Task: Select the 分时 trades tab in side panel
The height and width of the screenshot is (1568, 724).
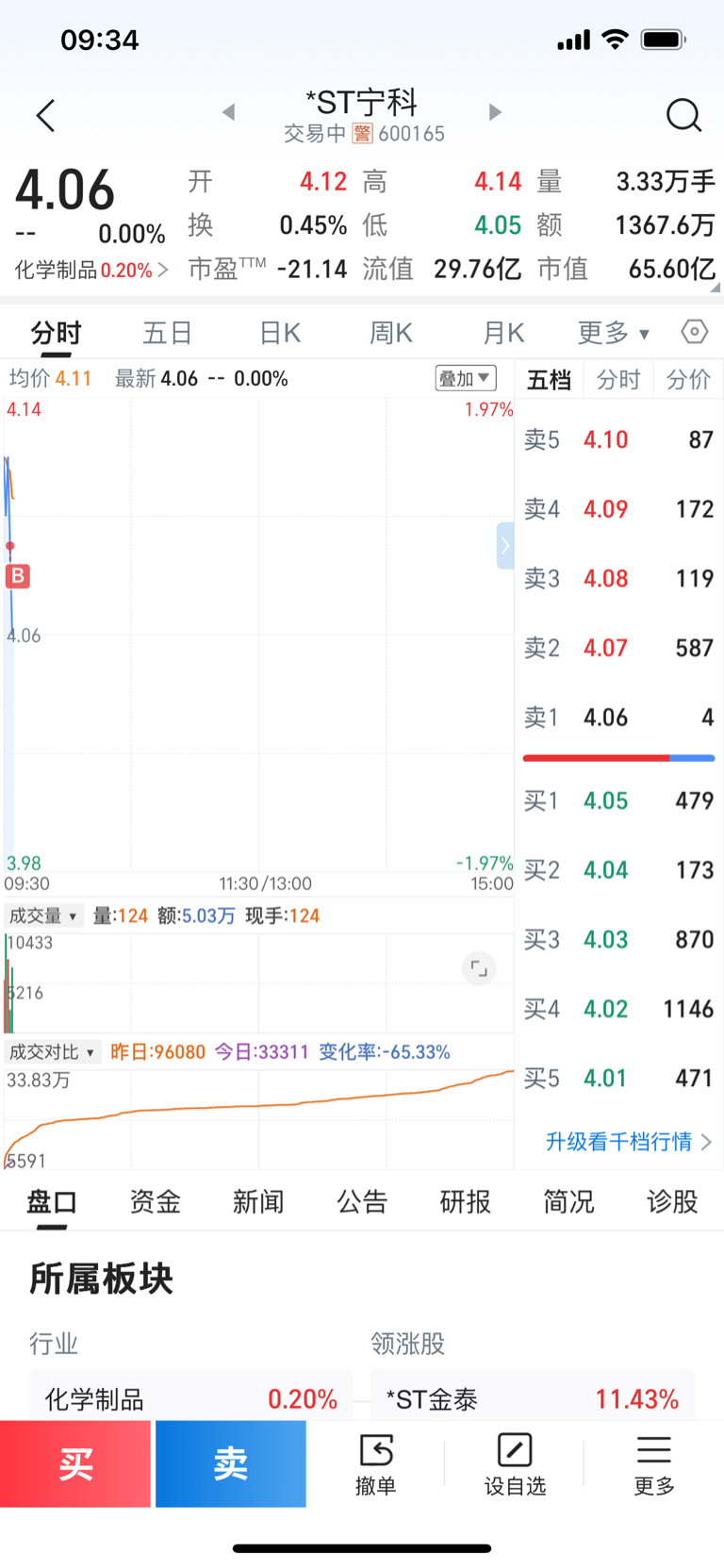Action: (x=618, y=380)
